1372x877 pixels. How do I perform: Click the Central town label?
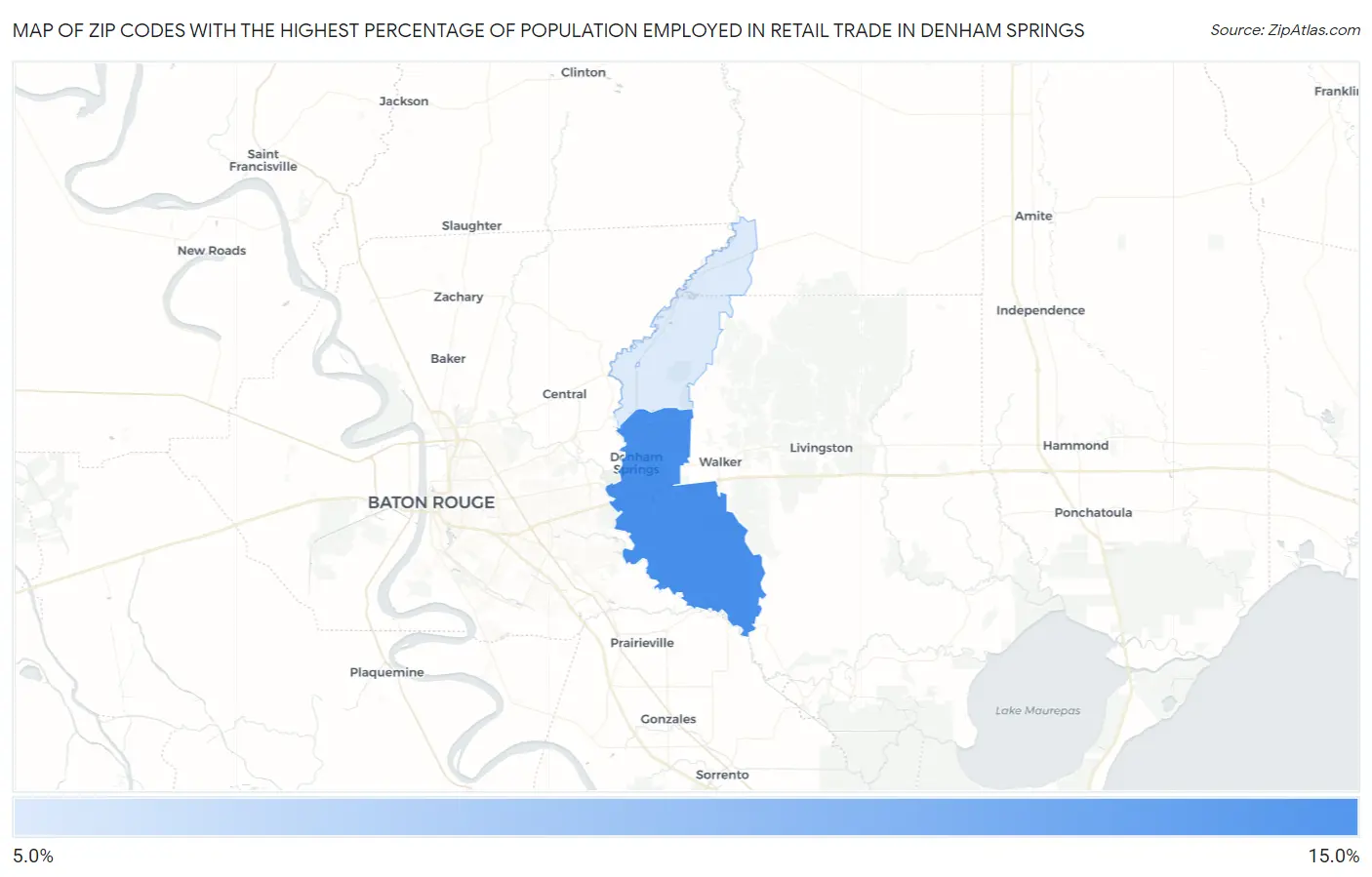point(564,394)
